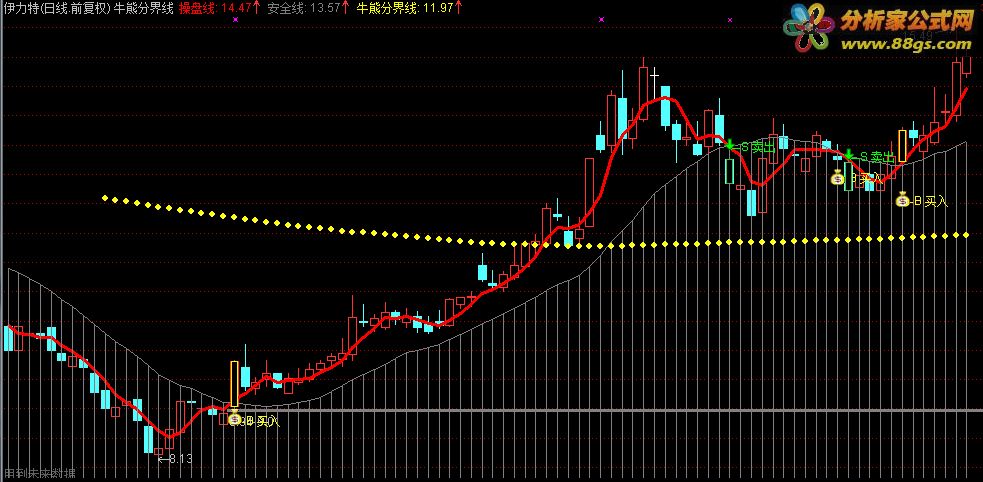Viewport: 983px width, 482px height.
Task: Click red up arrow after 11.97
Action: coord(459,8)
